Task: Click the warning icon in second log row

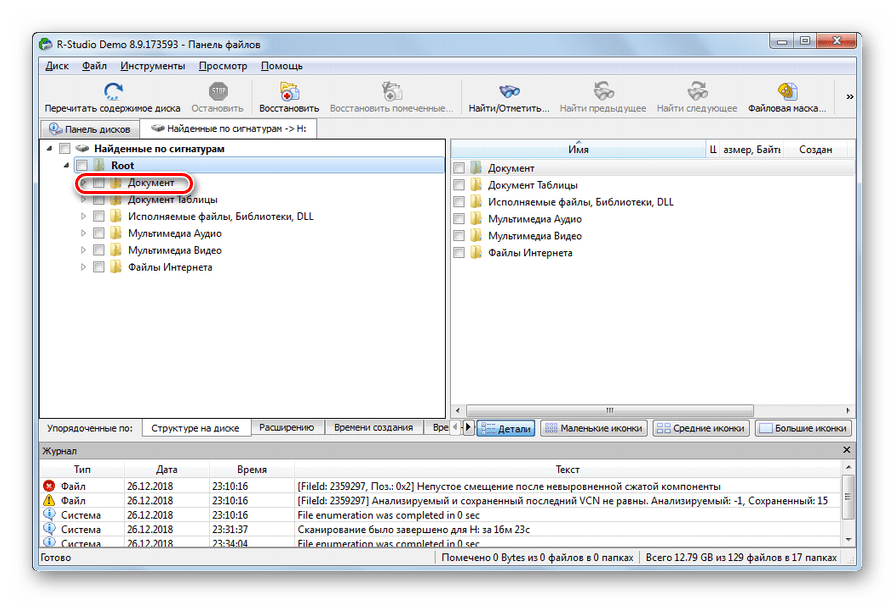Action: (x=49, y=500)
